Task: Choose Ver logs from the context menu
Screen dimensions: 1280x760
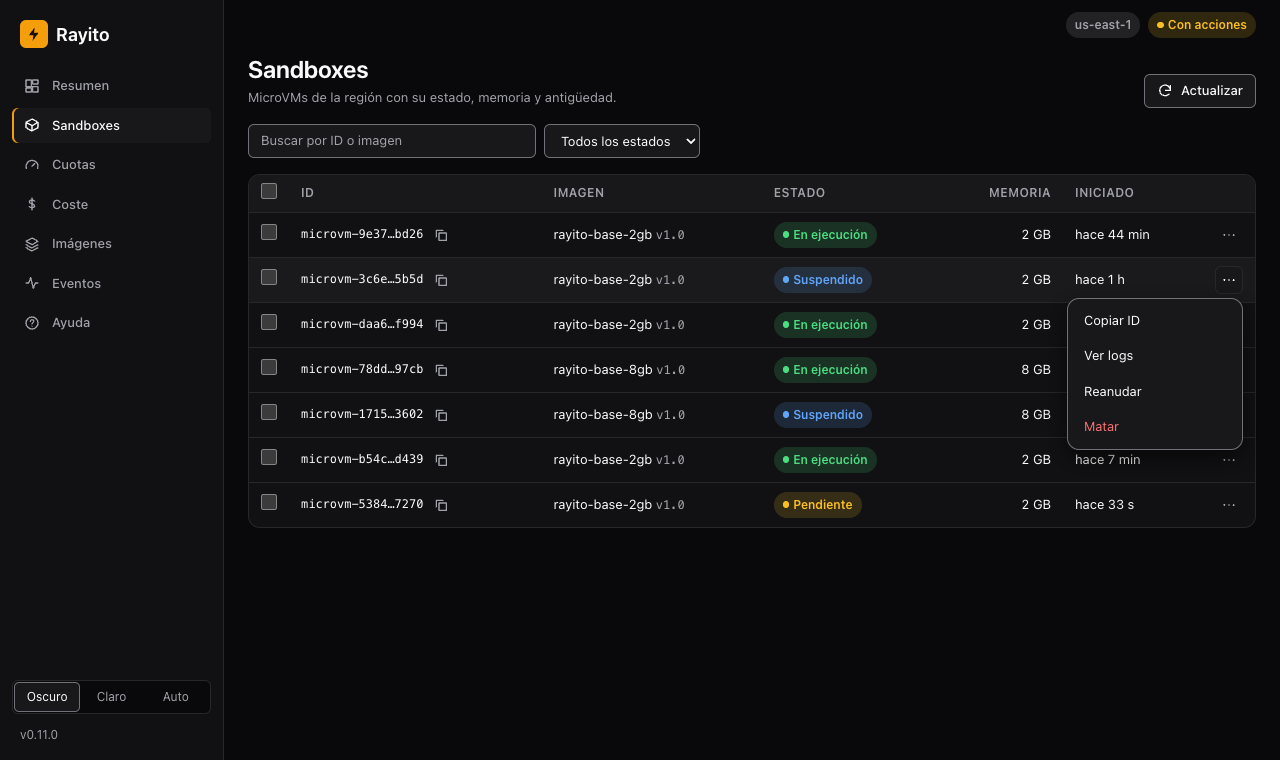Action: pos(1155,356)
